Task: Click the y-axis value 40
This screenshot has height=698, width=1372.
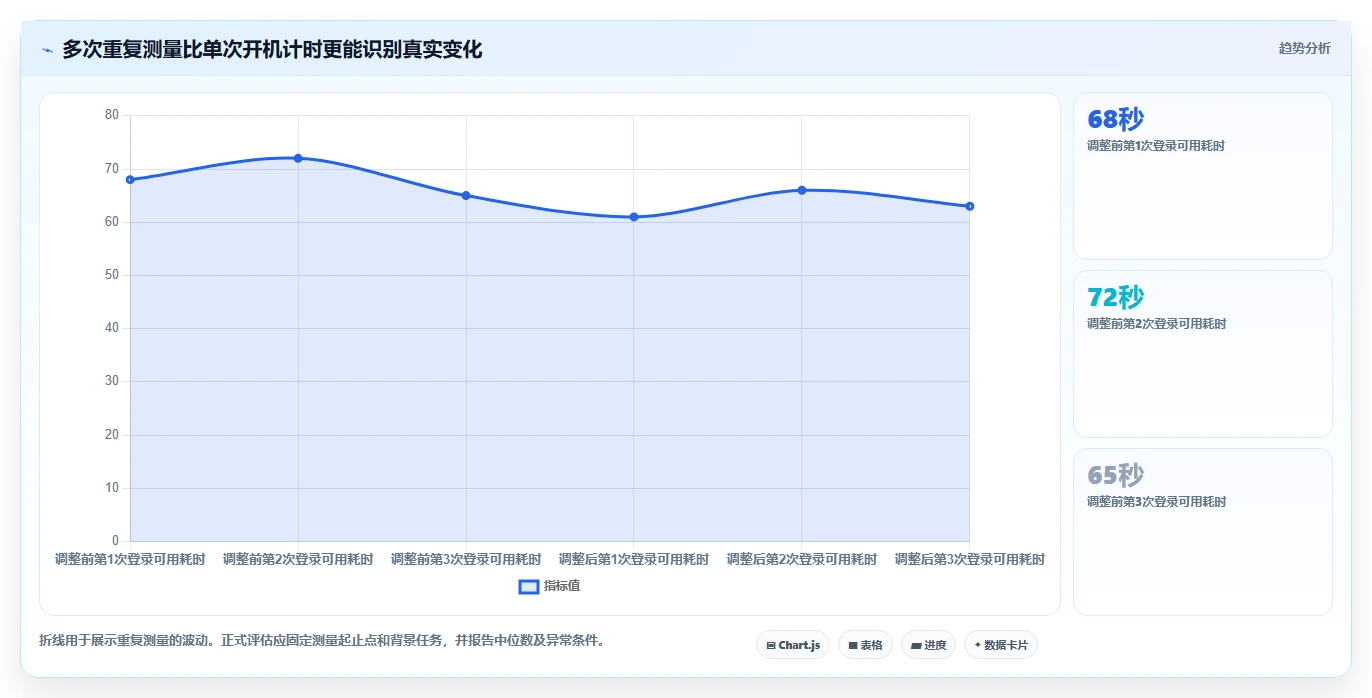Action: (x=112, y=328)
